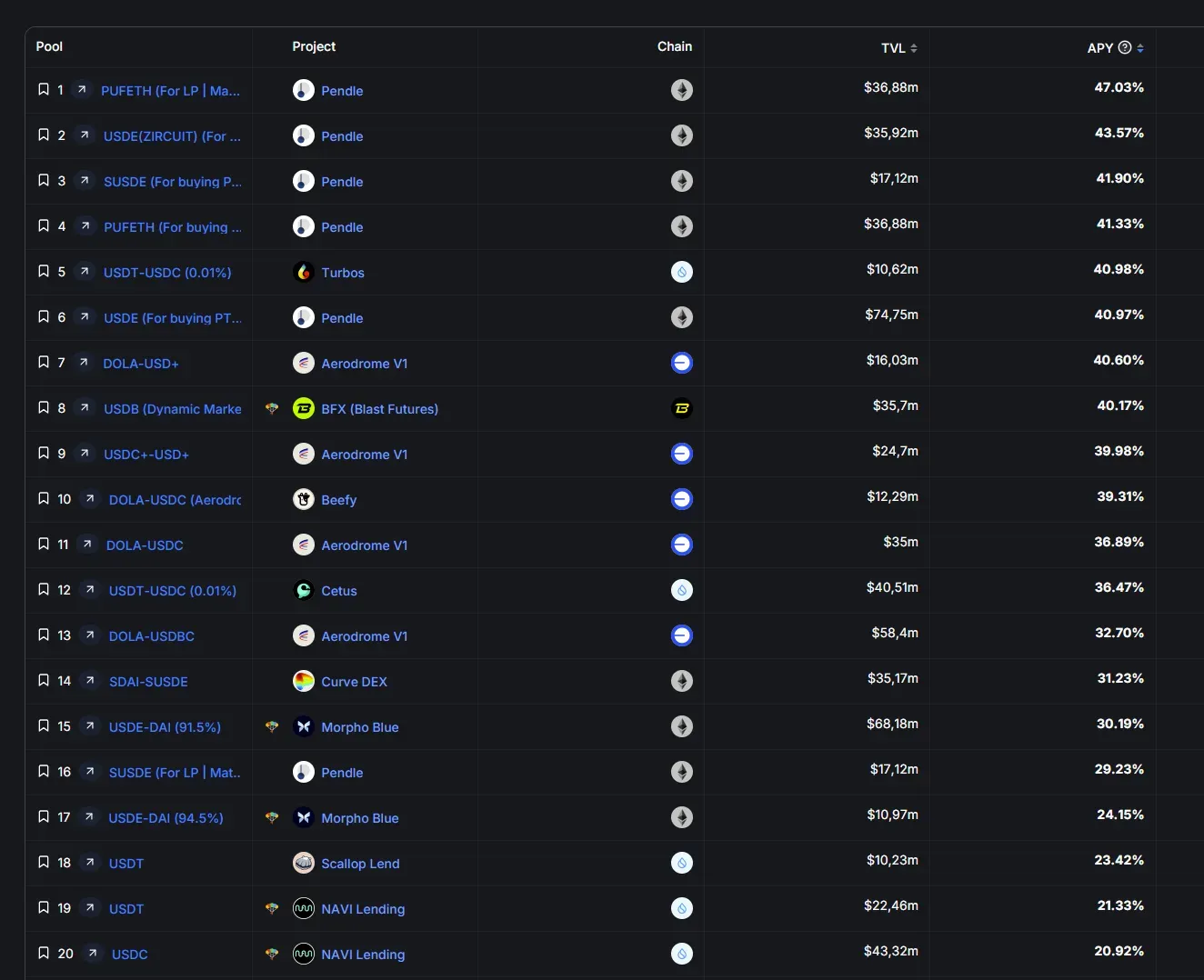1204x980 pixels.
Task: Click the BFX Blast Futures logo icon
Action: (x=304, y=408)
